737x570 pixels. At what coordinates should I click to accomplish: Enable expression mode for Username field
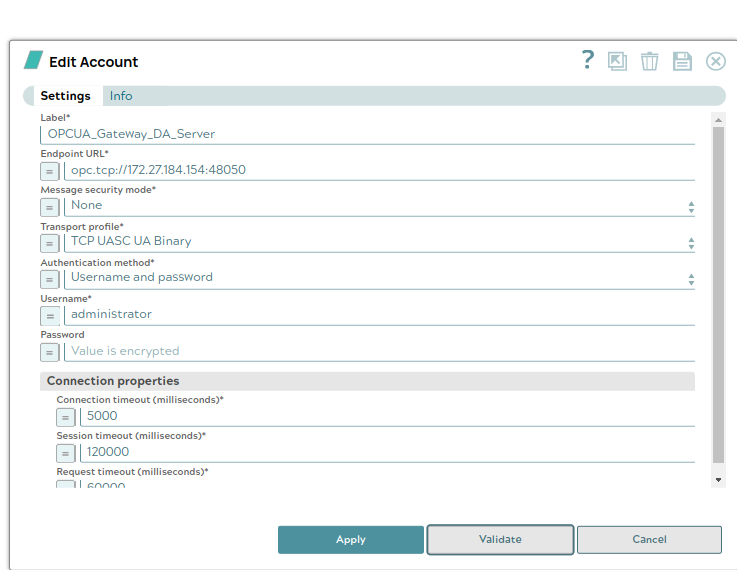pyautogui.click(x=50, y=315)
